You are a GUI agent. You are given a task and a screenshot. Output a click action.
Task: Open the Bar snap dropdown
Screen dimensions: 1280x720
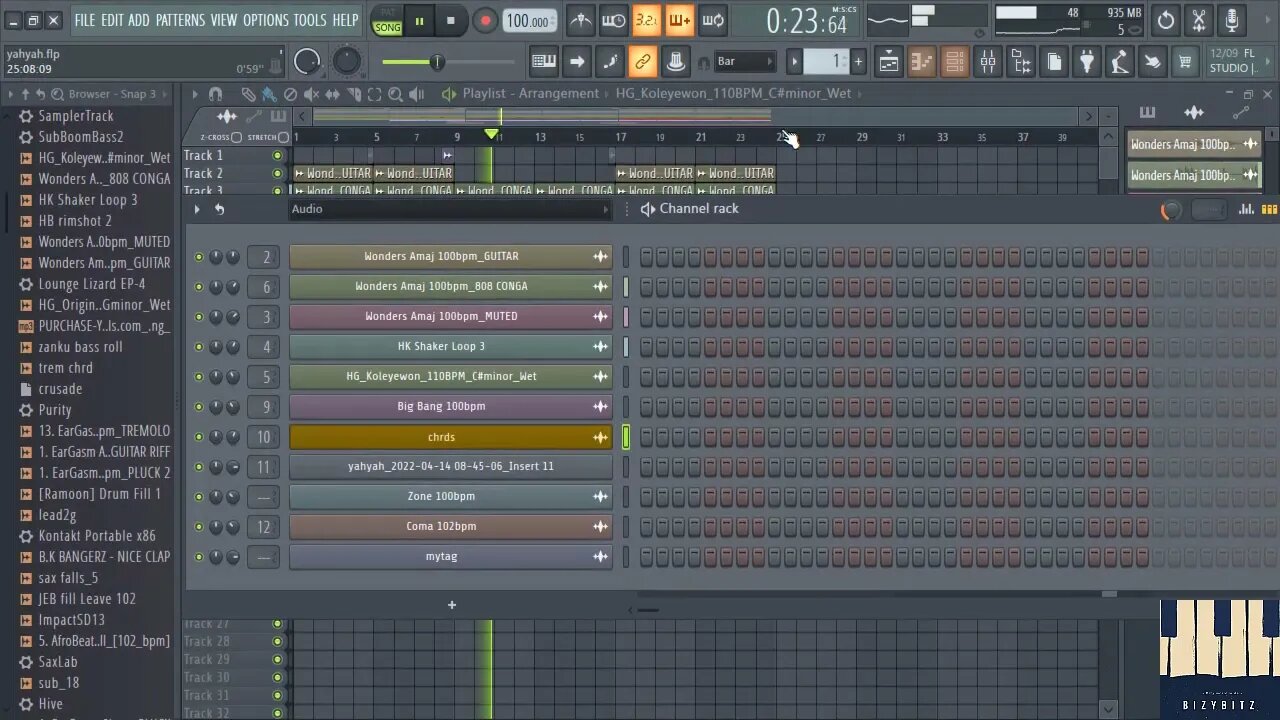744,62
